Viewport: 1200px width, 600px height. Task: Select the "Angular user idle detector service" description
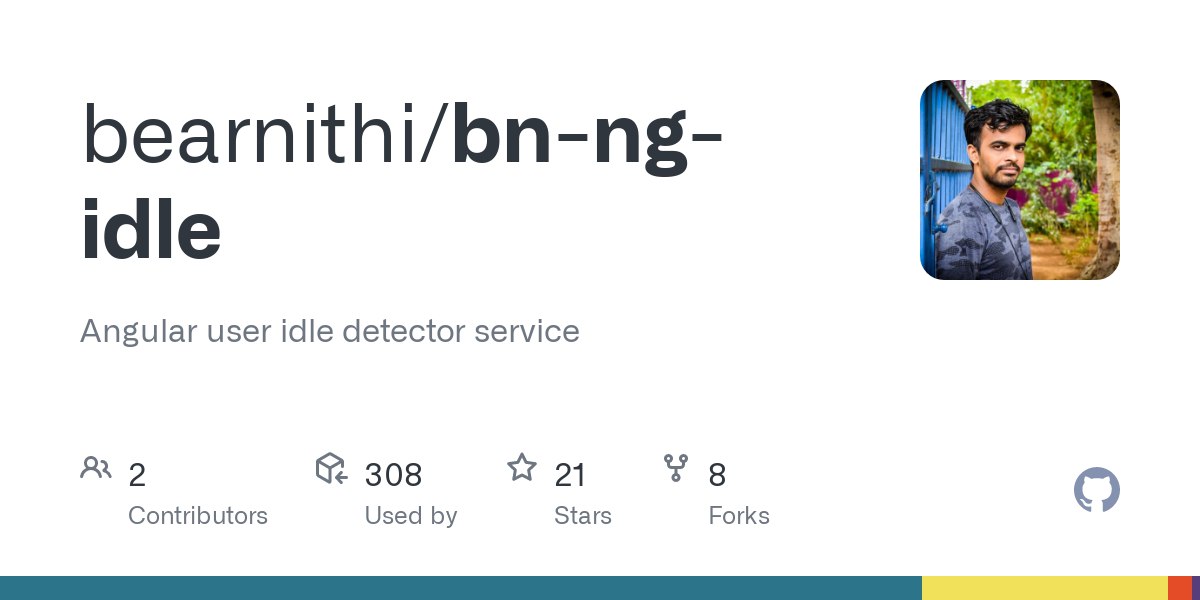tap(330, 331)
